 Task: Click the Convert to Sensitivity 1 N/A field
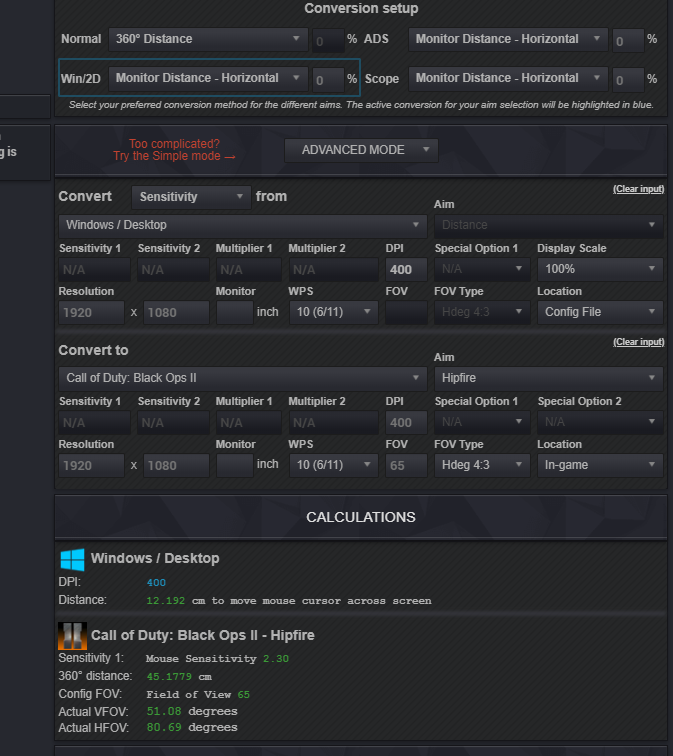click(94, 422)
